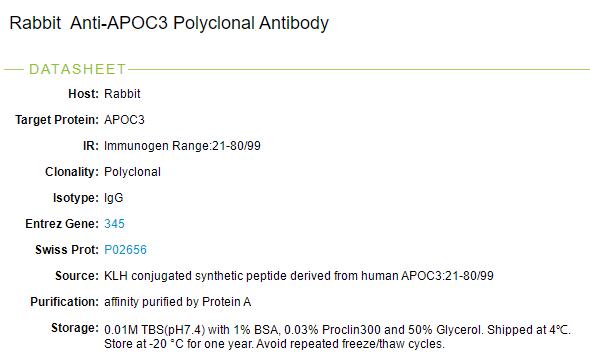The image size is (590, 360).
Task: Open the Entrez Gene 345 link
Action: pyautogui.click(x=114, y=224)
